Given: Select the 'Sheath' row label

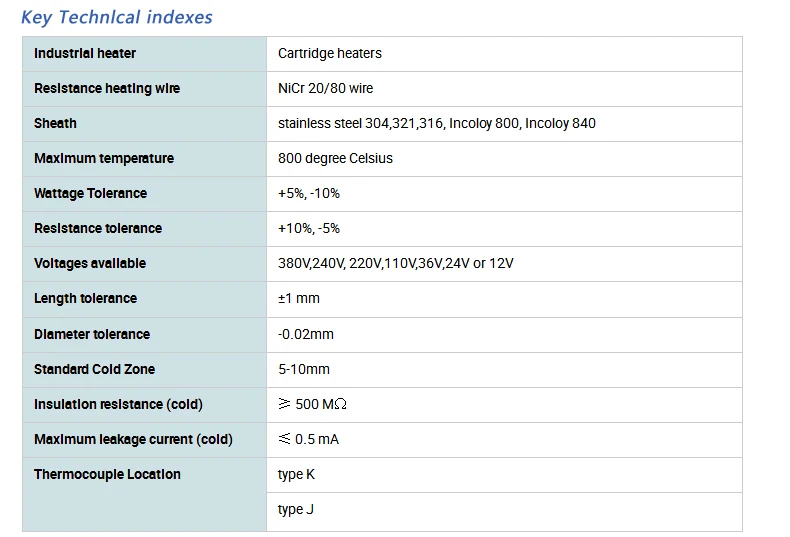Looking at the screenshot, I should click(x=55, y=123).
